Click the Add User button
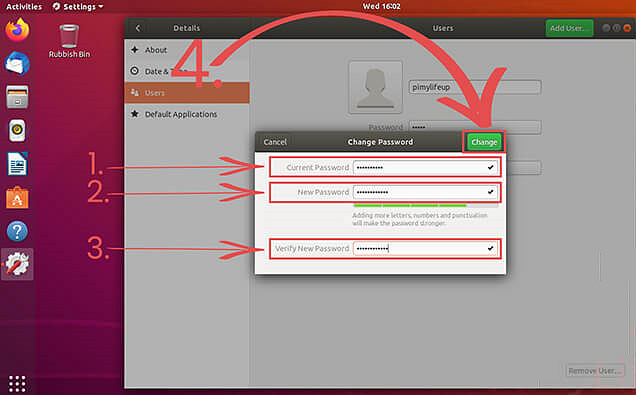Screen dimensions: 636x395 click(x=569, y=28)
